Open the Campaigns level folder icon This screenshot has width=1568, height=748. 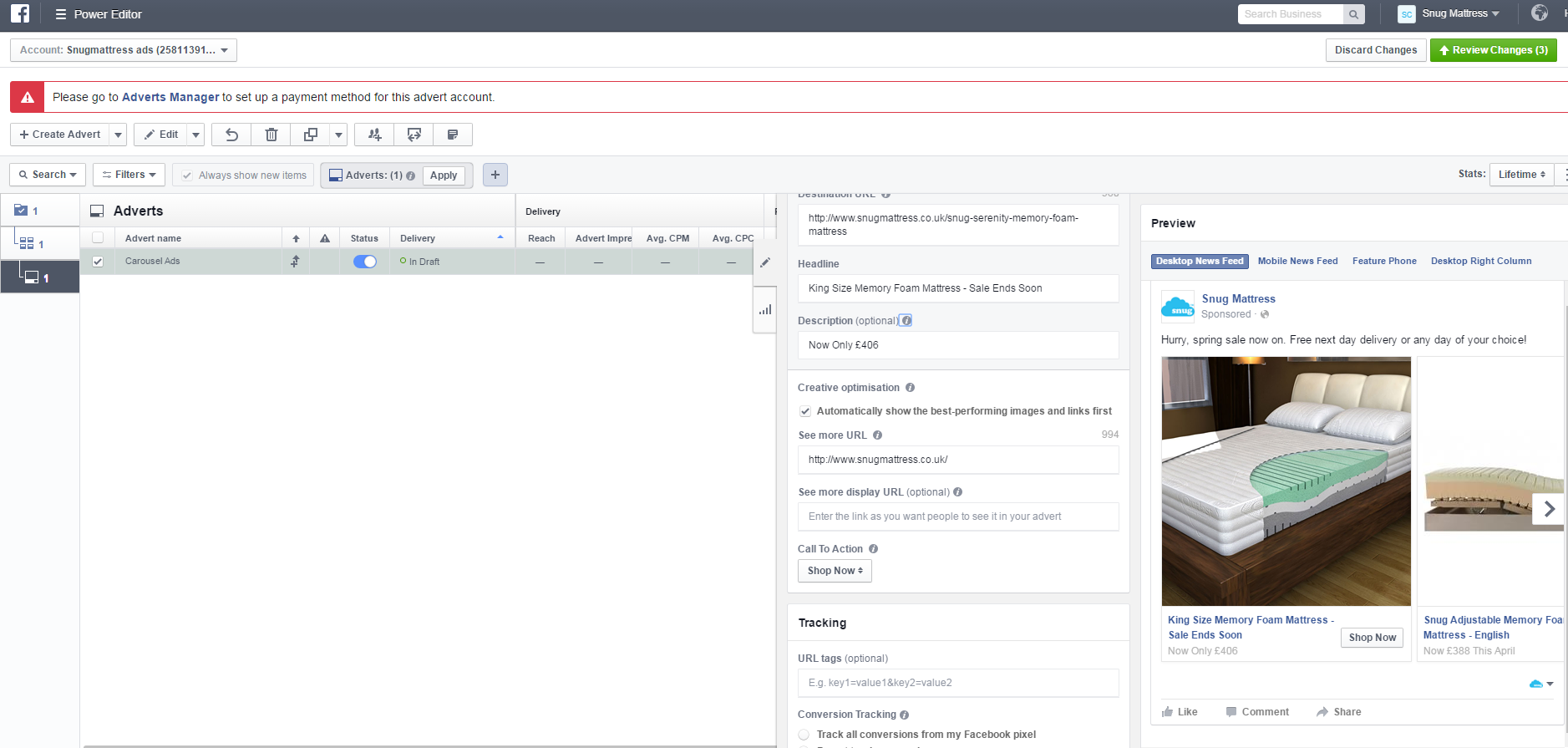[21, 210]
